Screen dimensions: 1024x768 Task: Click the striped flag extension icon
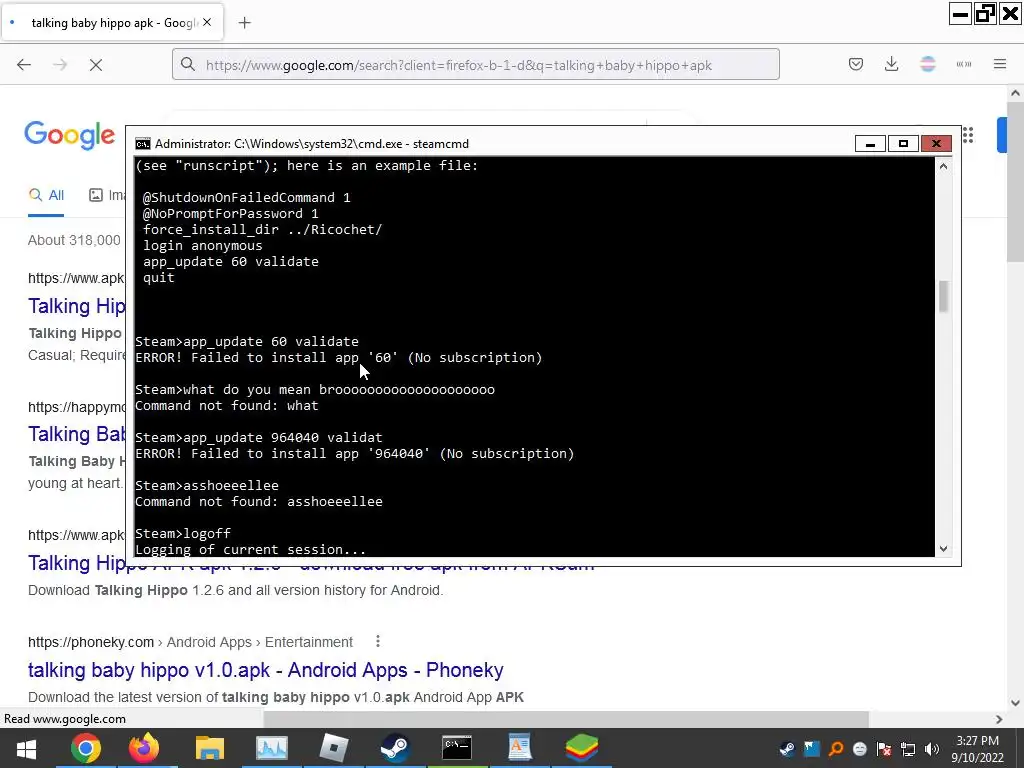coord(928,64)
